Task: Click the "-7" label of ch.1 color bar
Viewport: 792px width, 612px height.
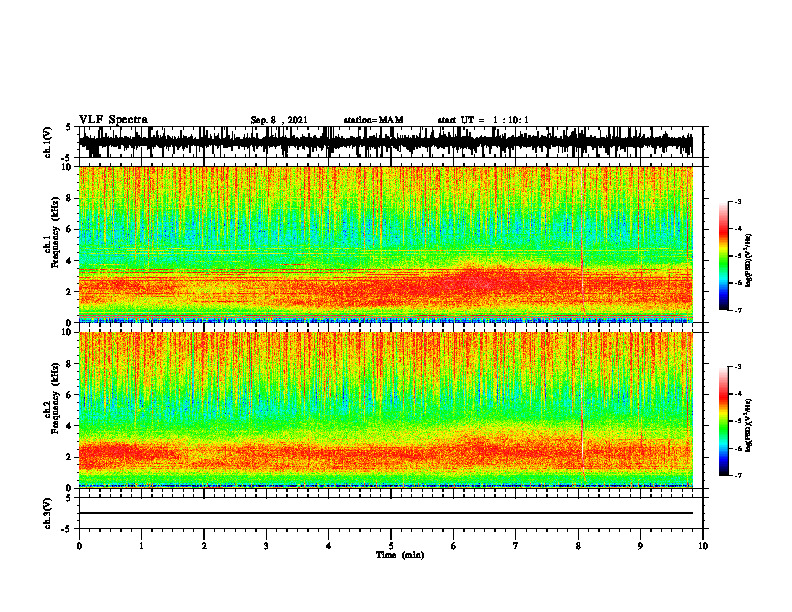Action: click(x=737, y=310)
